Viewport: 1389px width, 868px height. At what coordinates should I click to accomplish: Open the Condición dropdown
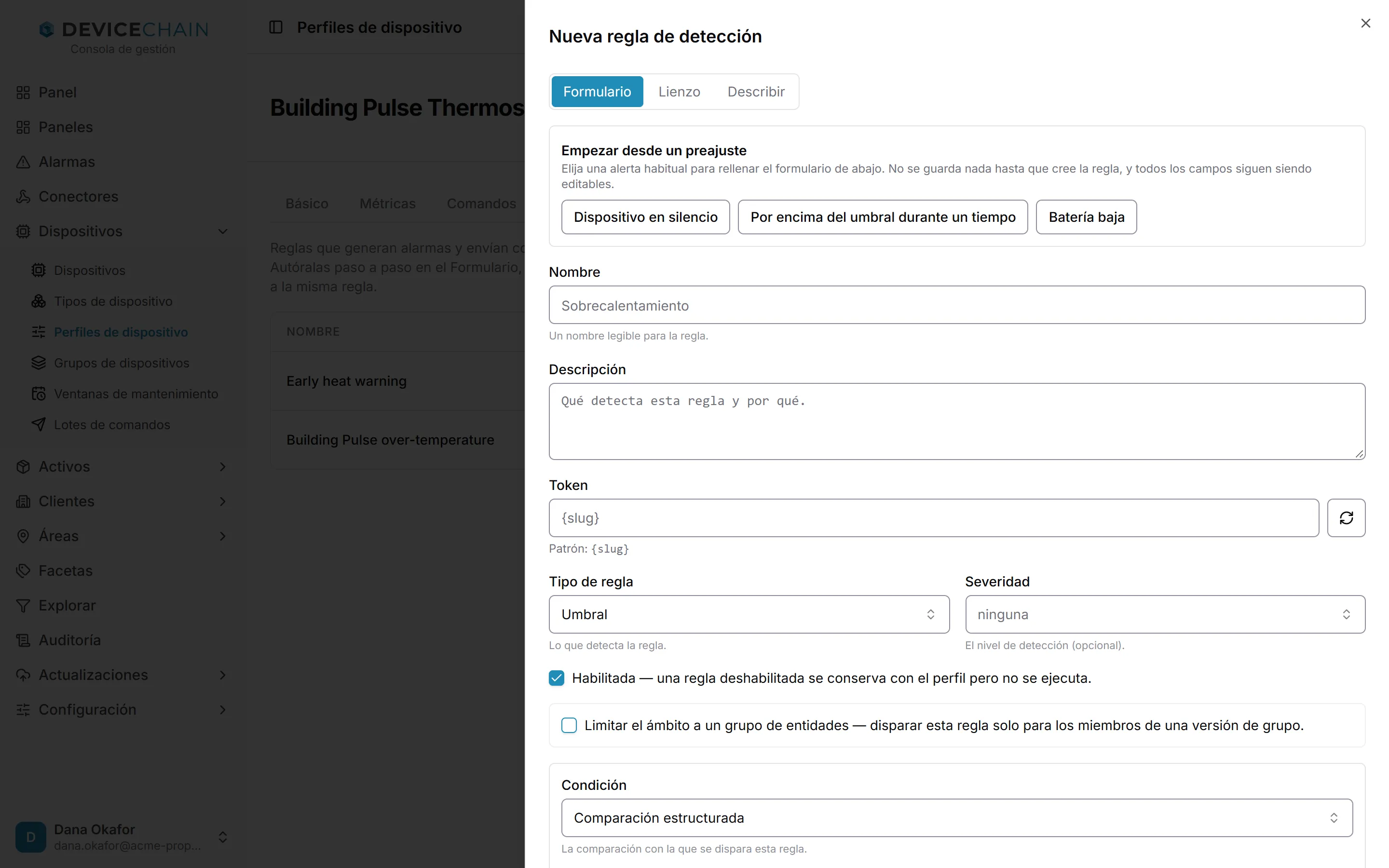click(x=957, y=817)
